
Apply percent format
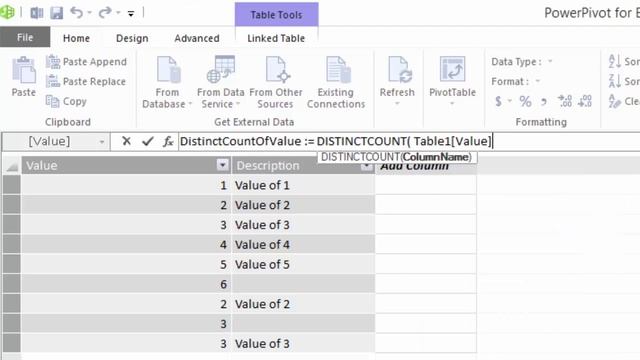(525, 101)
